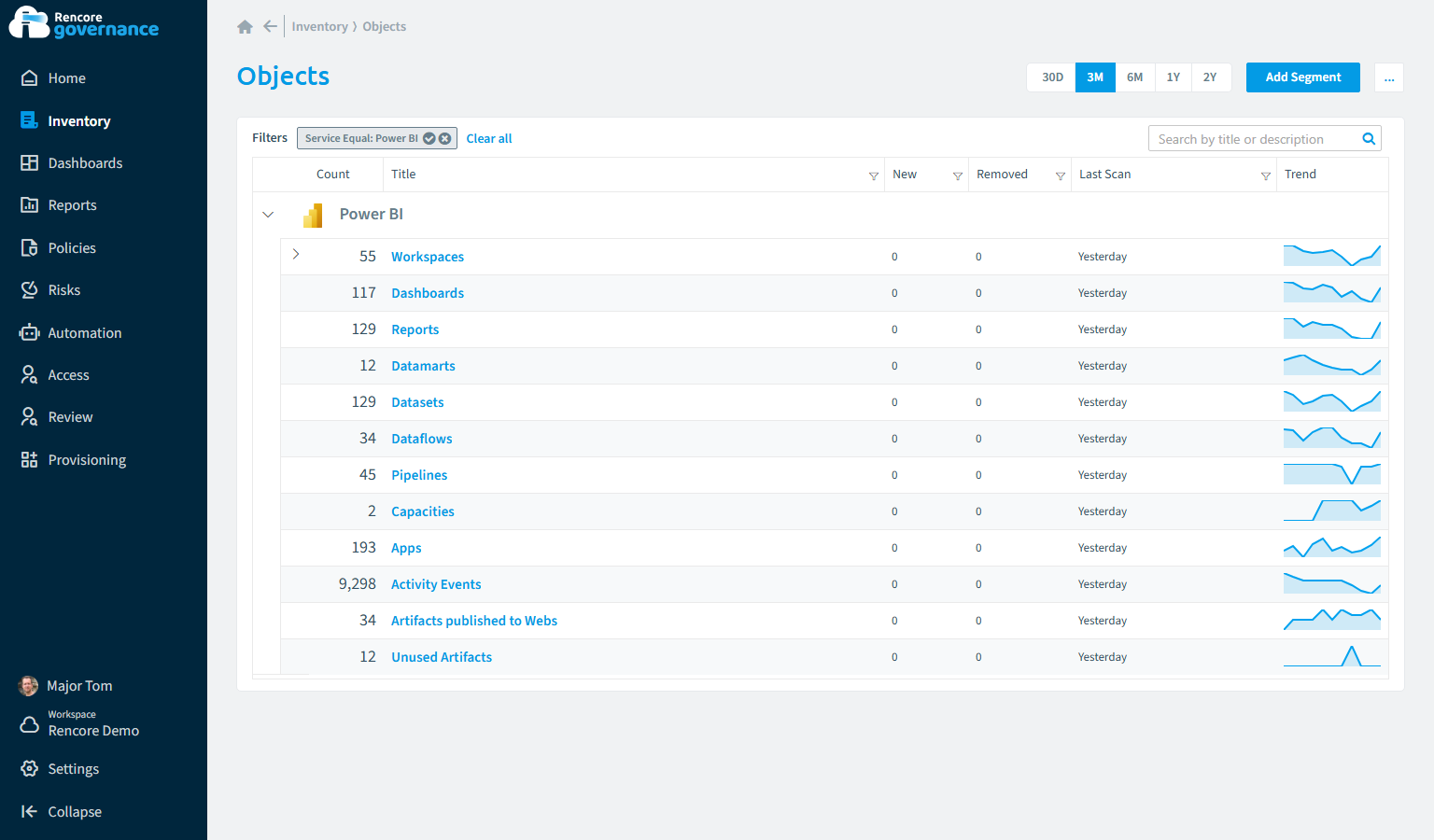Click the Collapse sidebar arrow icon
1434x840 pixels.
coord(30,812)
